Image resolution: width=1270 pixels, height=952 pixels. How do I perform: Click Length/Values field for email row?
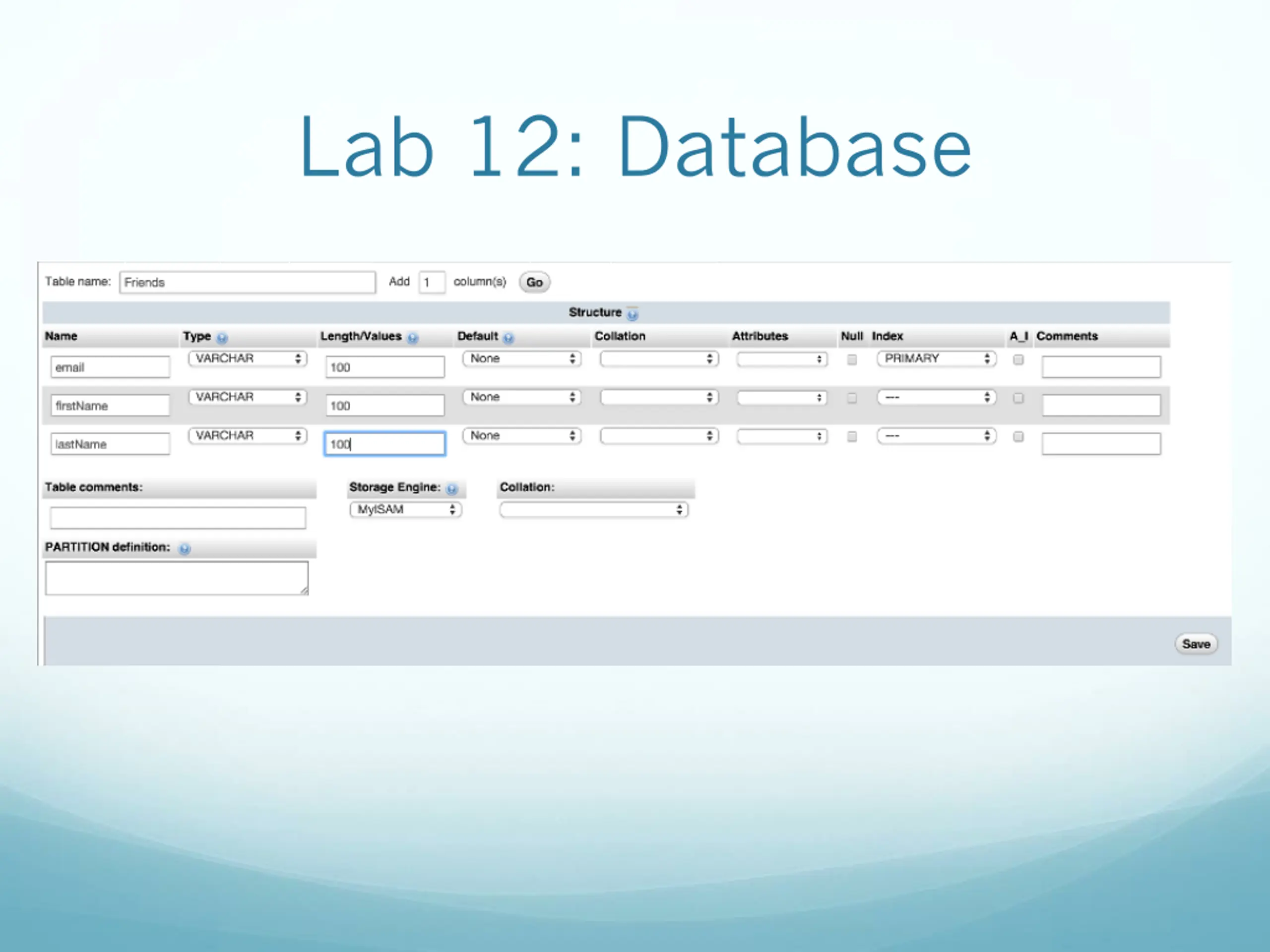coord(384,367)
